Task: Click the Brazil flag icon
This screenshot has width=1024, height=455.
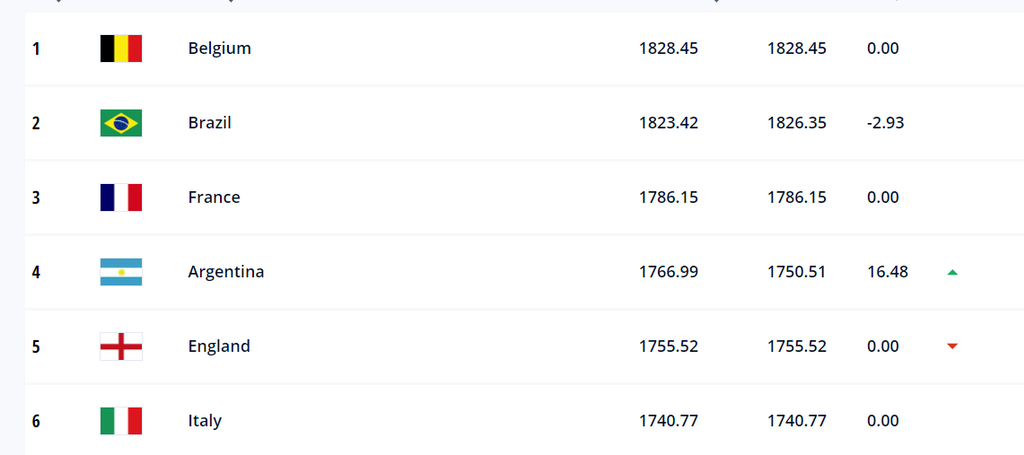Action: [x=121, y=123]
